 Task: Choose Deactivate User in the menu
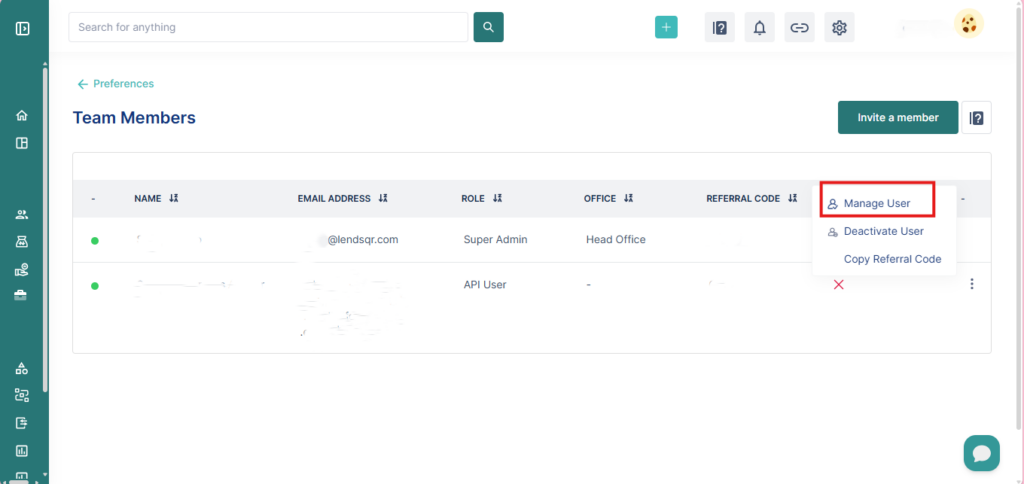(x=883, y=231)
